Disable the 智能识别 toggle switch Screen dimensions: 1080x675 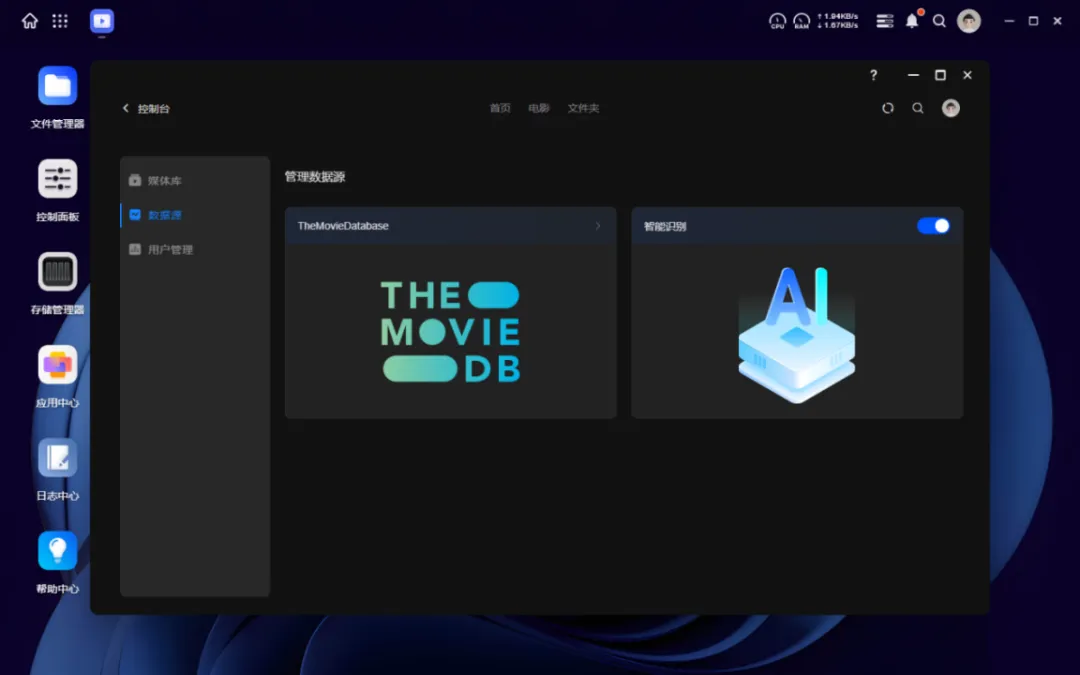[933, 226]
